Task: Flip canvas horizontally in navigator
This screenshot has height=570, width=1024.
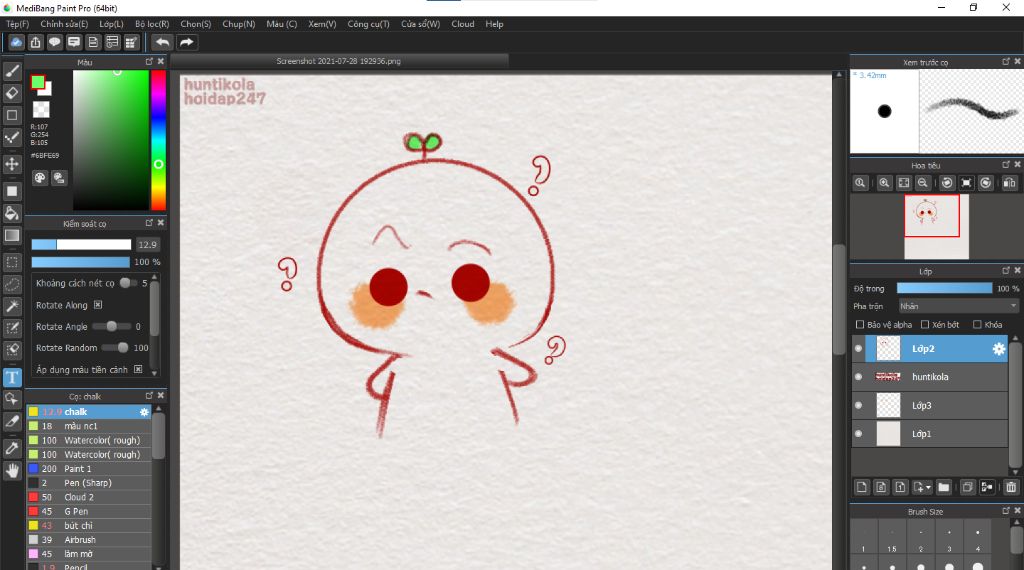Action: pos(1009,183)
